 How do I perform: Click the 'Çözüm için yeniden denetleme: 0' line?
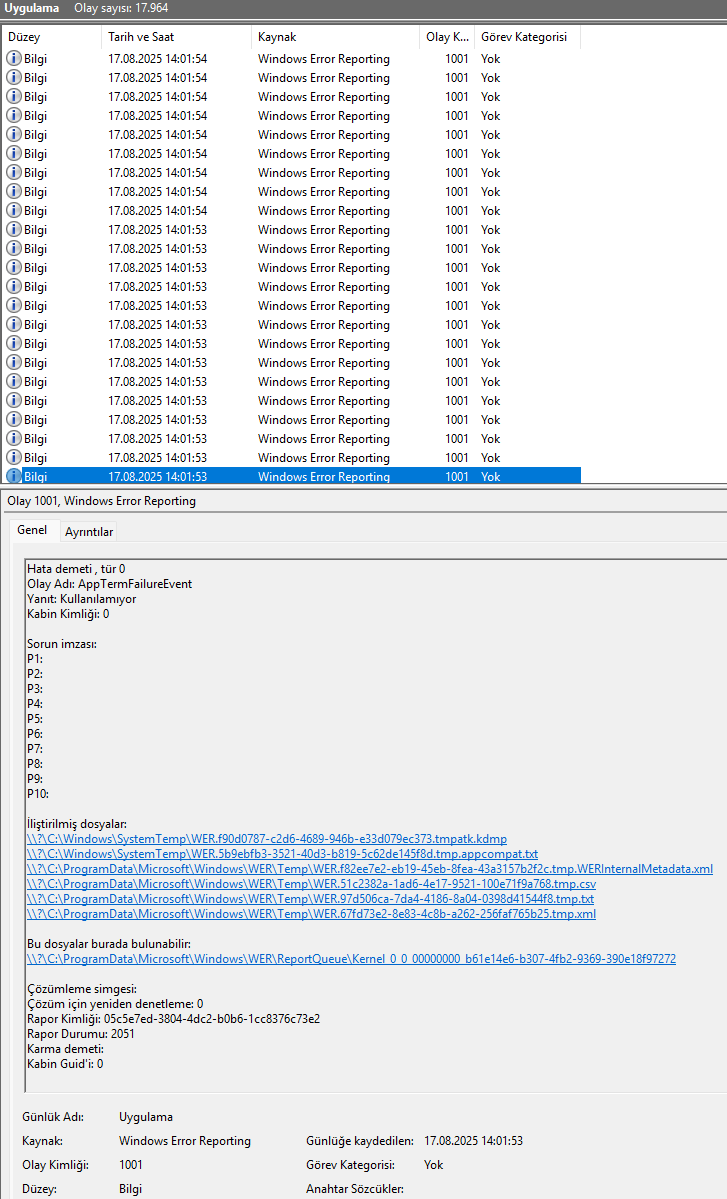[115, 1004]
